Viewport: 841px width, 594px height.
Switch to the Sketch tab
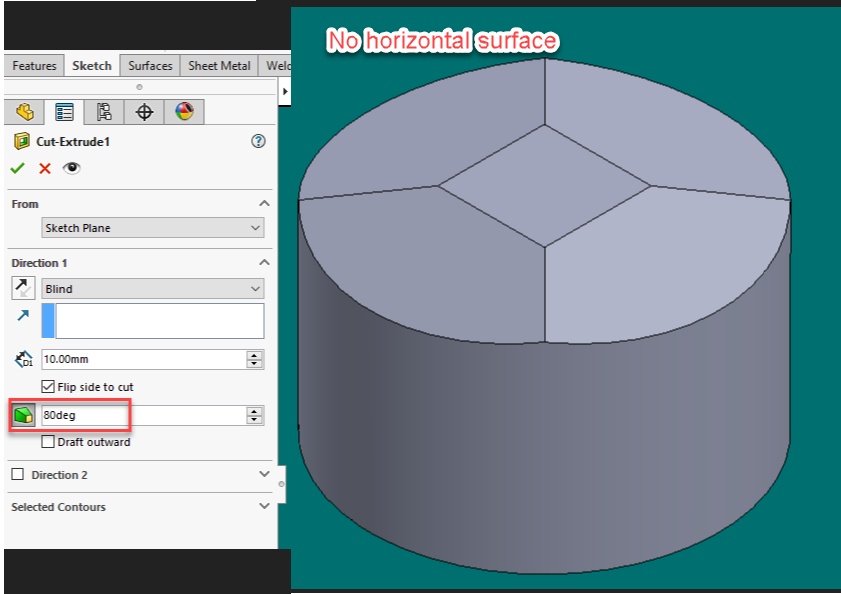92,65
